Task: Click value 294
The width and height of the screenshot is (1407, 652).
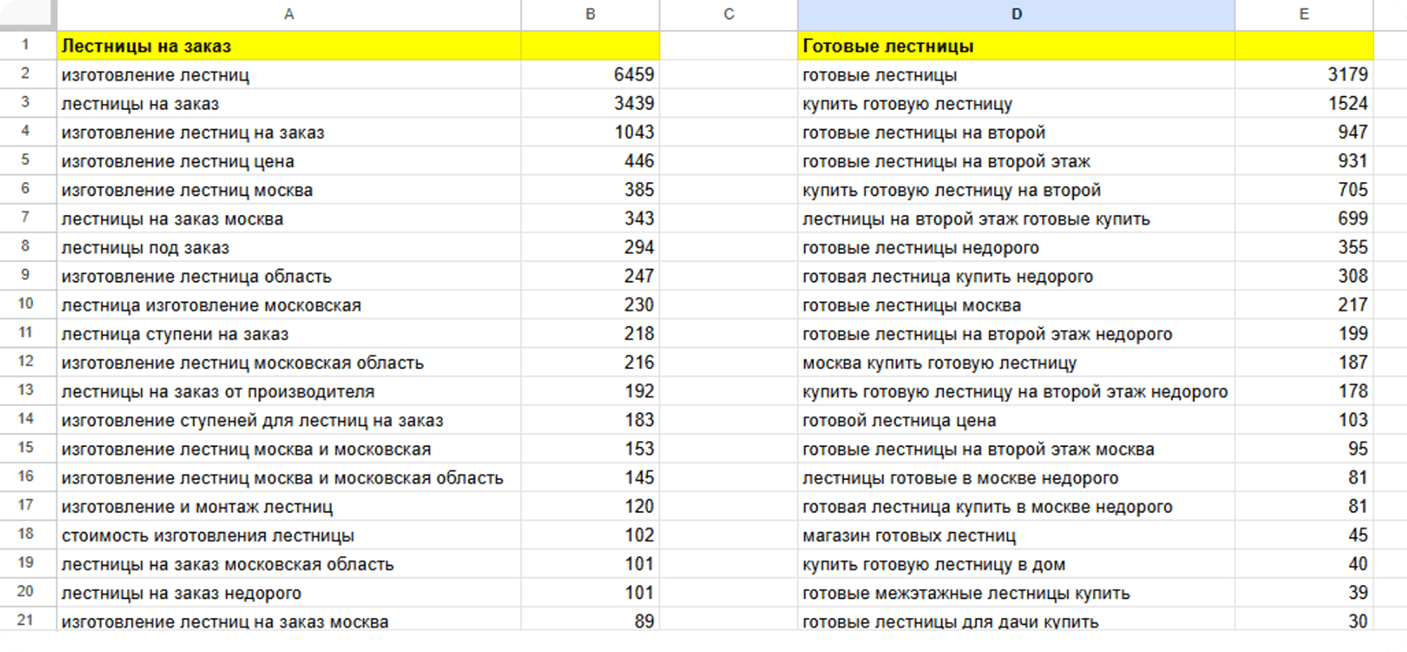Action: coord(590,247)
